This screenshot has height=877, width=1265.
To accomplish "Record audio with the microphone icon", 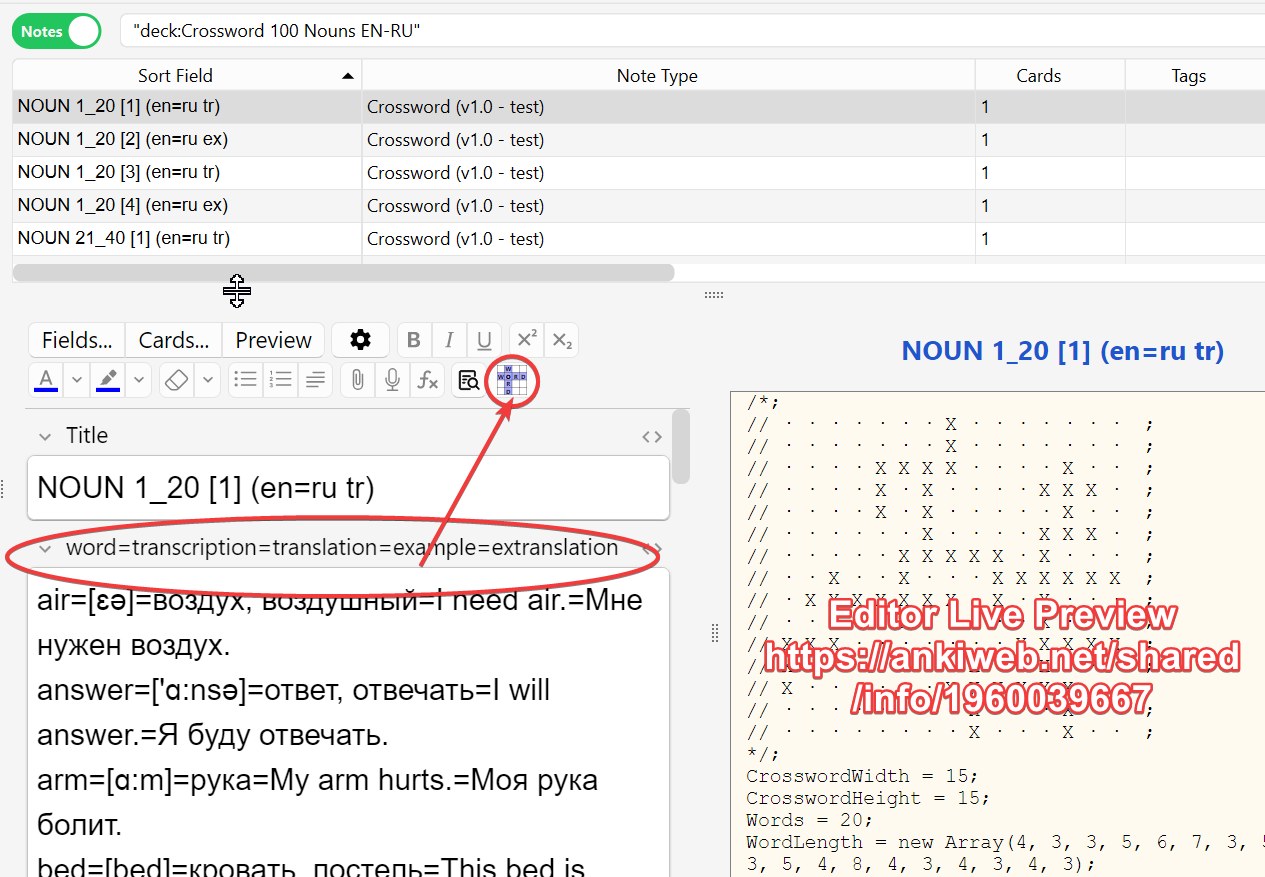I will point(393,380).
